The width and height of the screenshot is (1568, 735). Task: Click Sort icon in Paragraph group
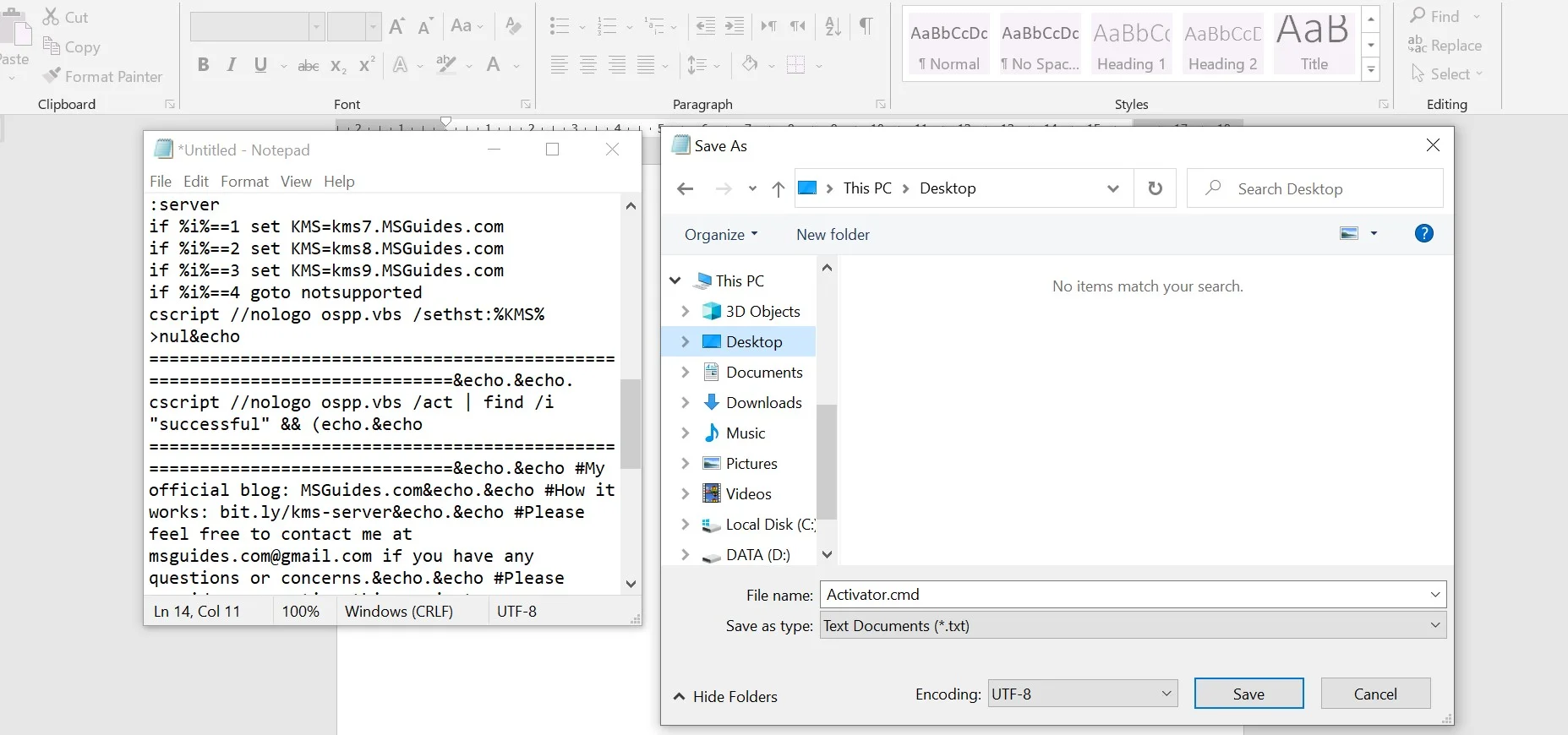coord(833,26)
